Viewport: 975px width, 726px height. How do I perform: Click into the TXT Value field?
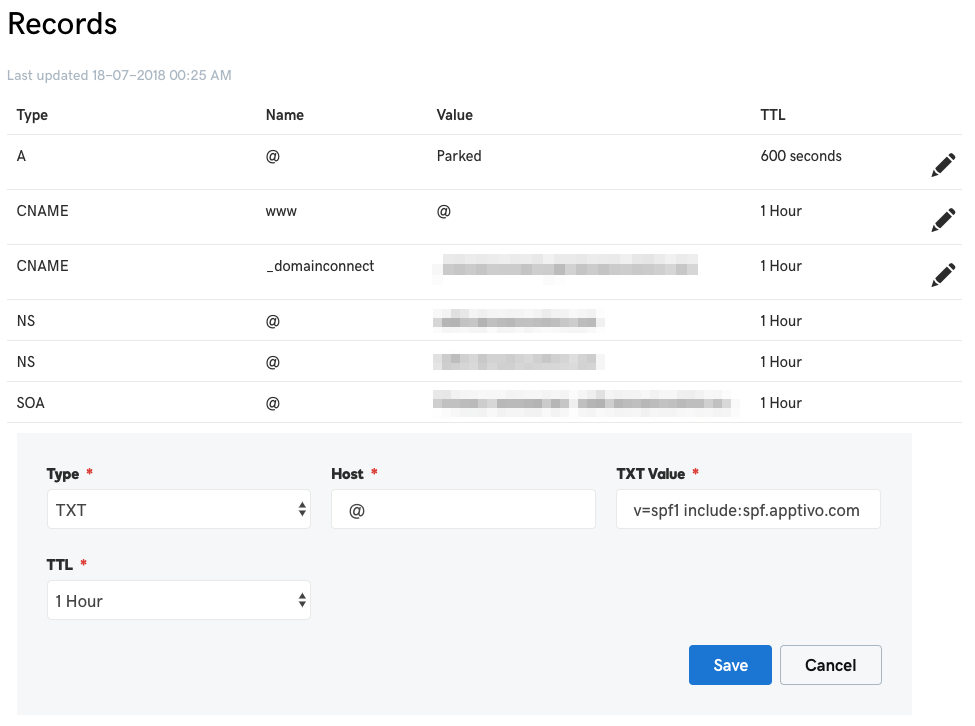tap(747, 510)
